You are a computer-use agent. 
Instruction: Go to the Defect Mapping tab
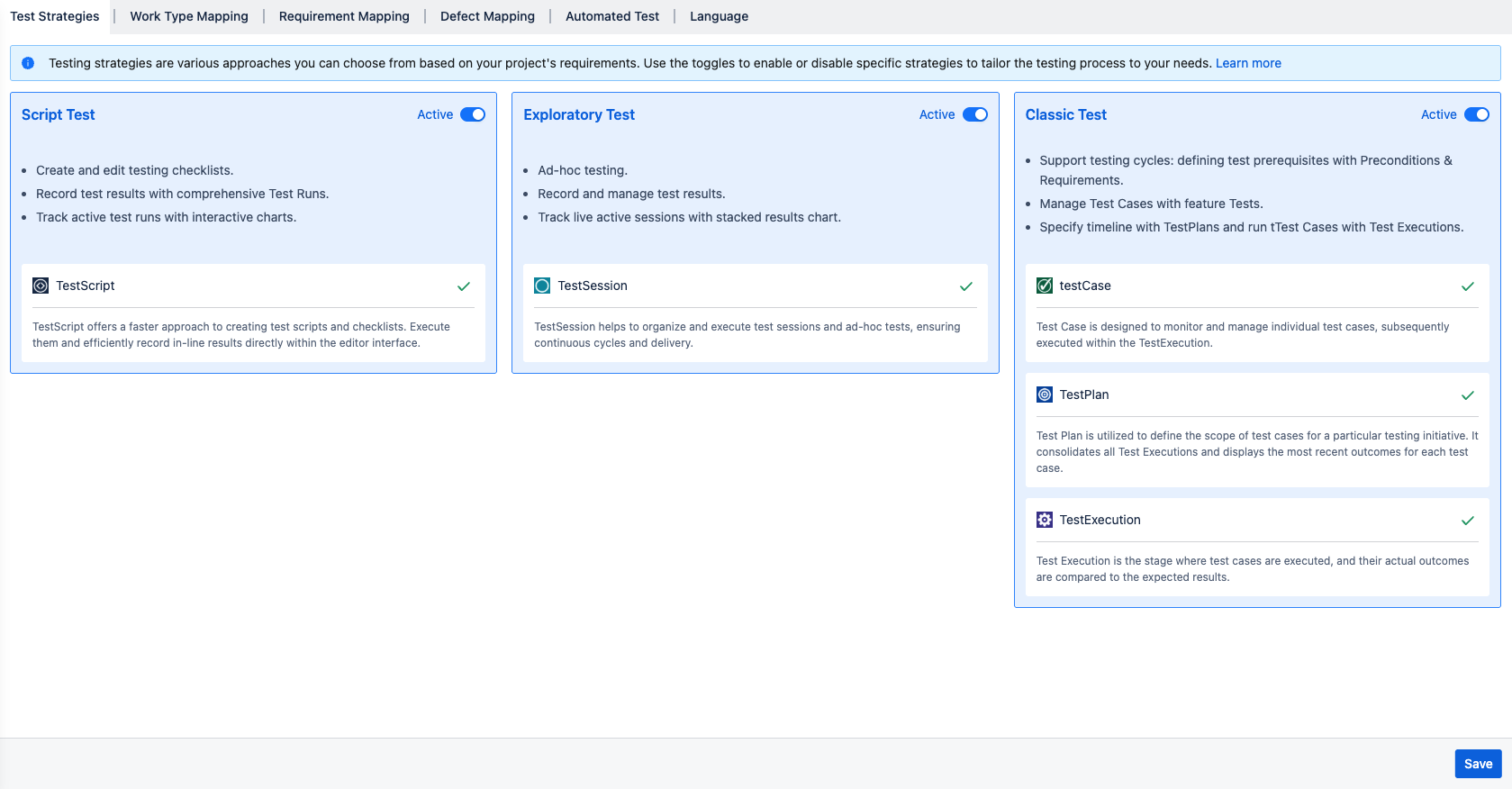(487, 16)
